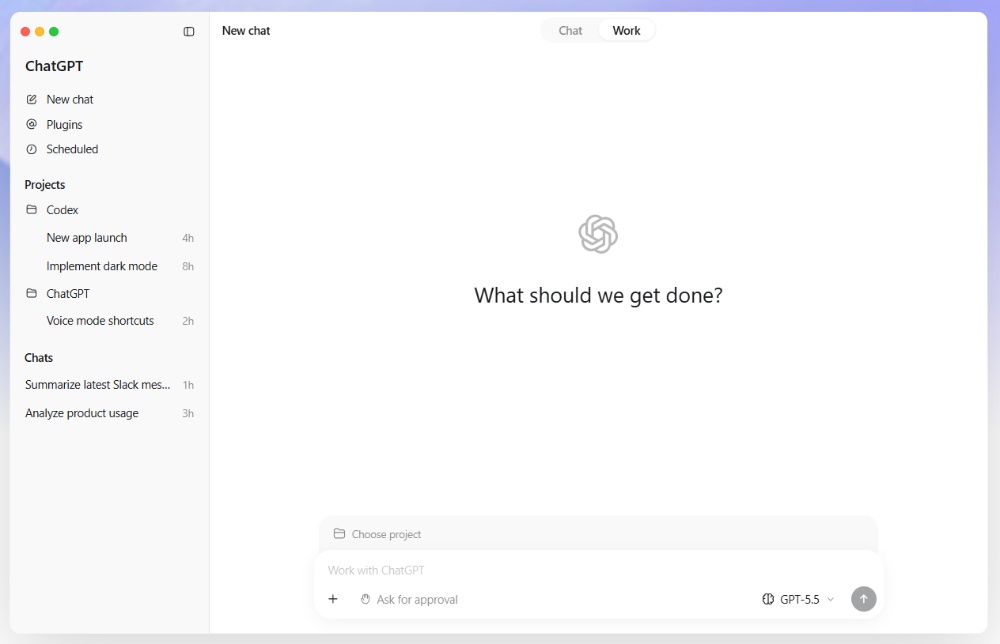Click the ChatGPT project folder icon

click(x=31, y=293)
